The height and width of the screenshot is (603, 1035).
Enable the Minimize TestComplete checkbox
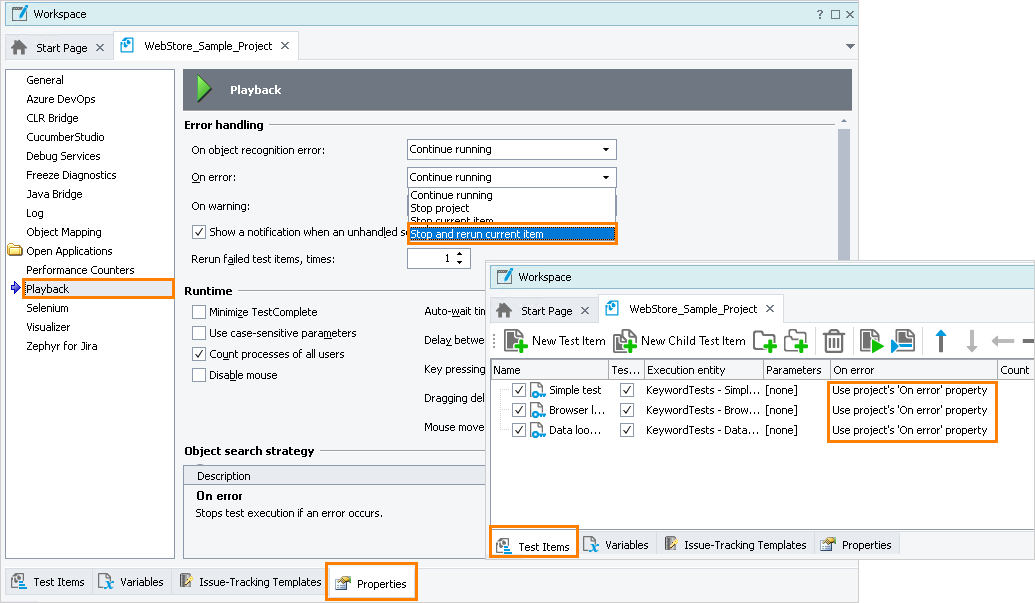[x=199, y=312]
